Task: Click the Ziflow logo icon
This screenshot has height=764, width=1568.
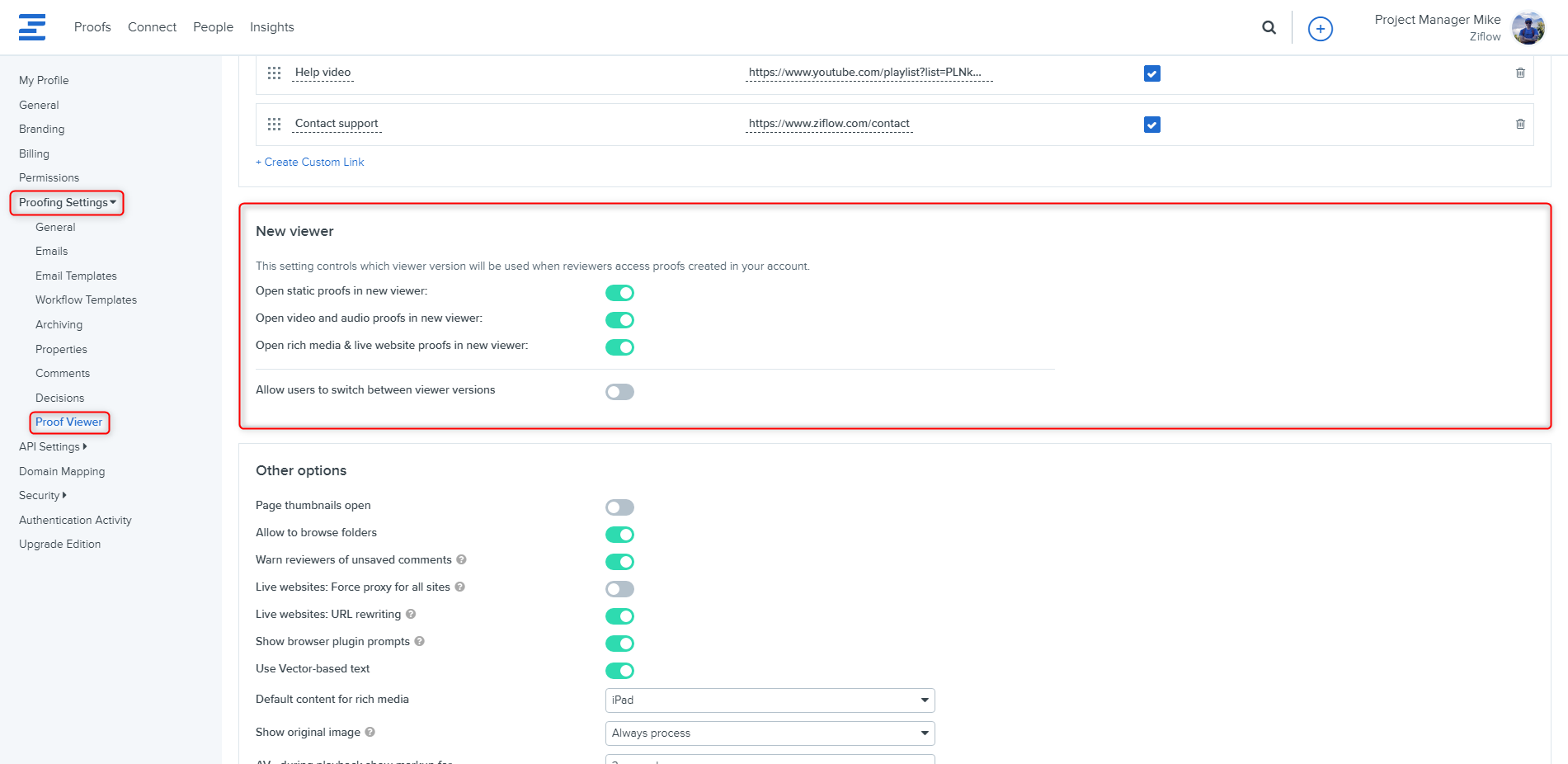Action: (32, 27)
